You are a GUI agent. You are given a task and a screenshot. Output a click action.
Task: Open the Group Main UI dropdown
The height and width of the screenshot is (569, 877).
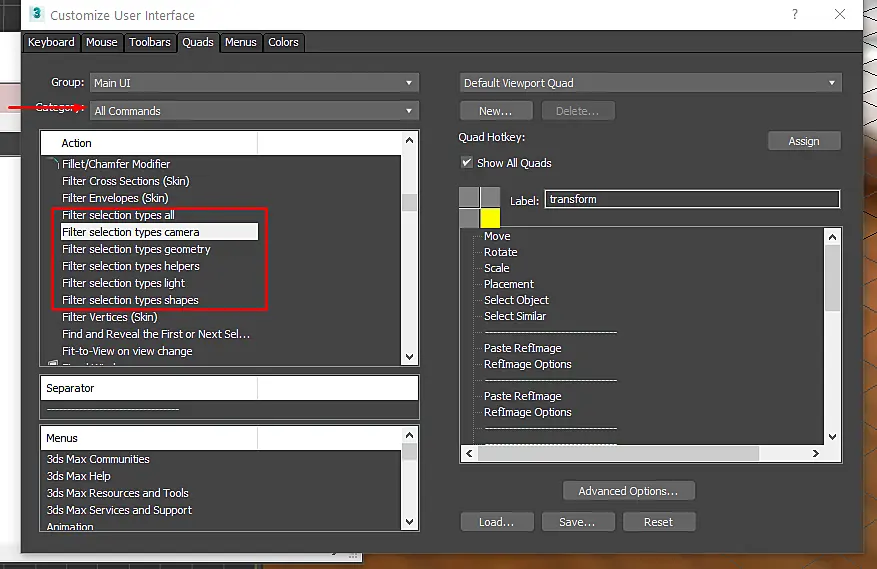tap(254, 83)
